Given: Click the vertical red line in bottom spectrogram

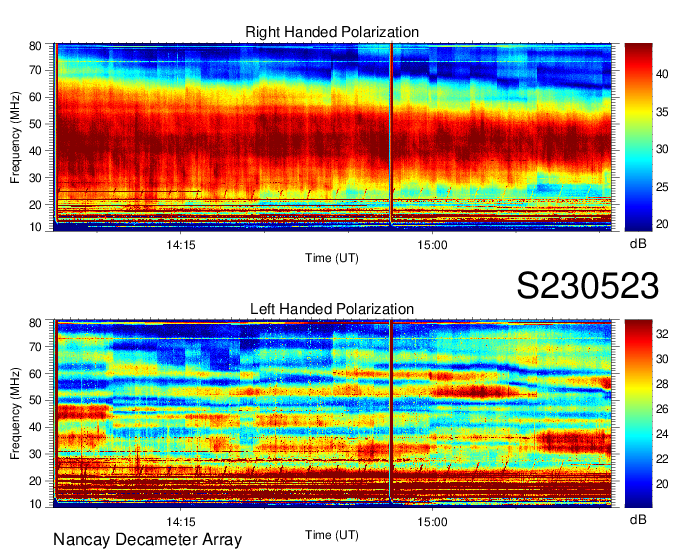Looking at the screenshot, I should pos(391,412).
